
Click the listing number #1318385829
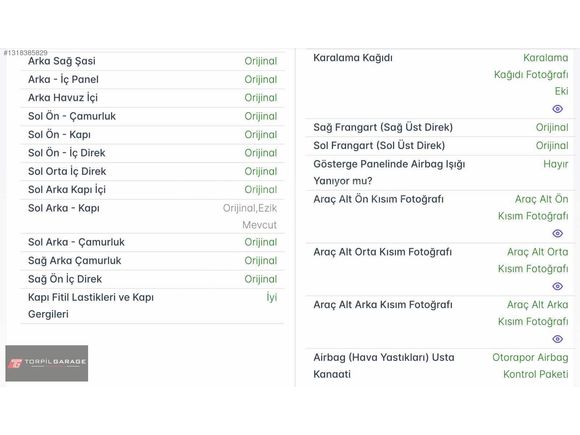pyautogui.click(x=26, y=53)
